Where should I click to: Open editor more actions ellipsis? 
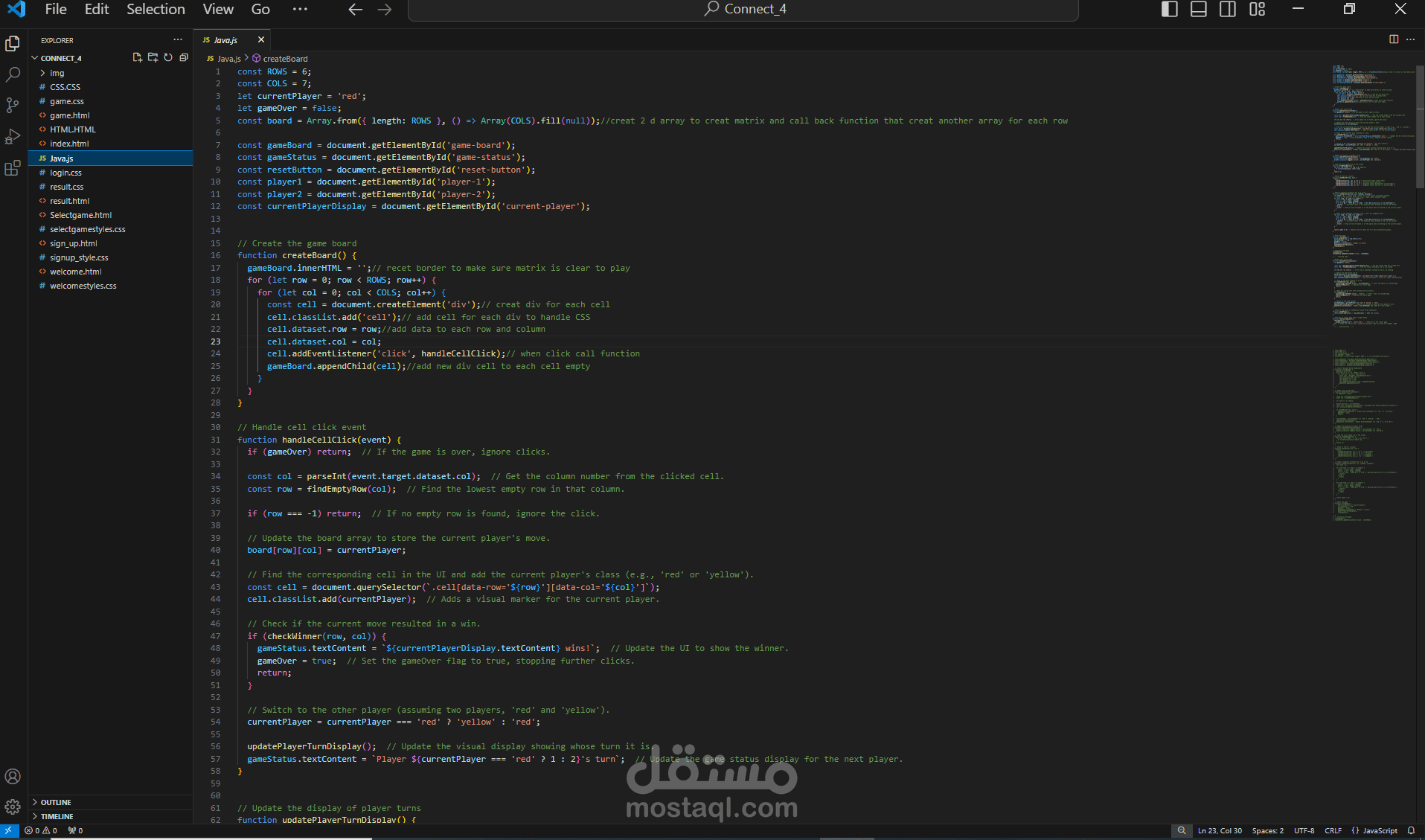pyautogui.click(x=1410, y=39)
